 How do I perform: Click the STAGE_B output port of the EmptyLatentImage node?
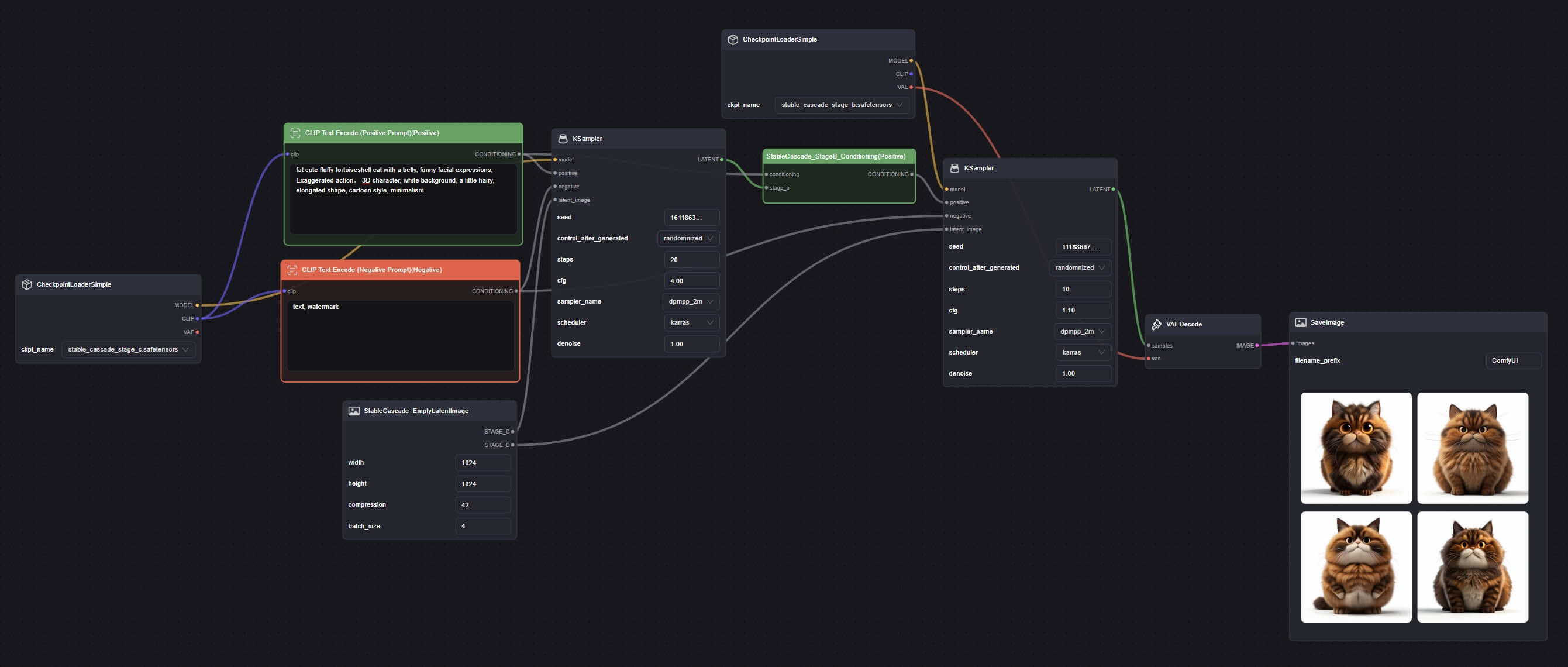pyautogui.click(x=512, y=445)
